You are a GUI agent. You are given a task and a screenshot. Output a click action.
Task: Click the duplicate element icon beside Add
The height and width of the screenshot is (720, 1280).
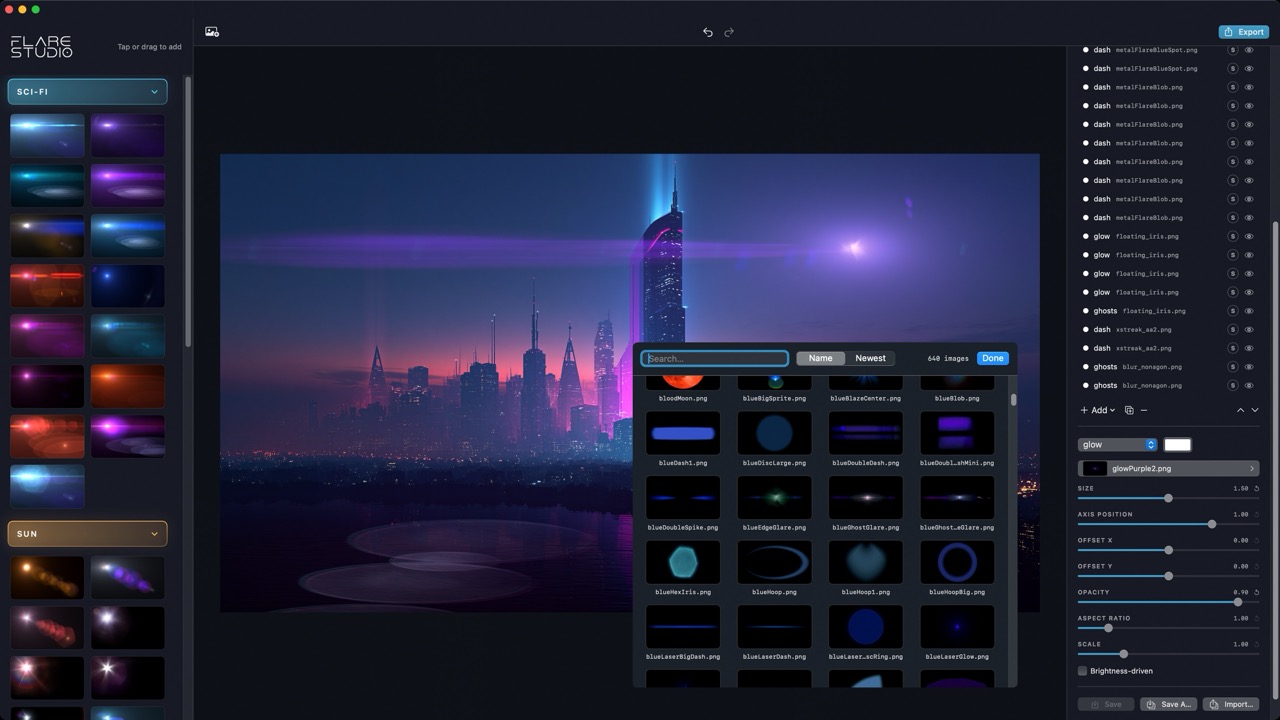point(1129,410)
